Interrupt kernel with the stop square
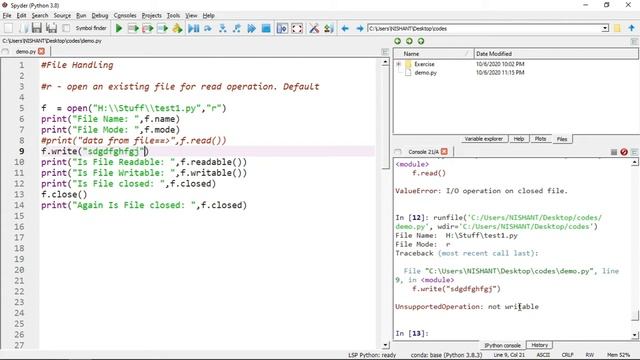The image size is (640, 360). point(613,152)
